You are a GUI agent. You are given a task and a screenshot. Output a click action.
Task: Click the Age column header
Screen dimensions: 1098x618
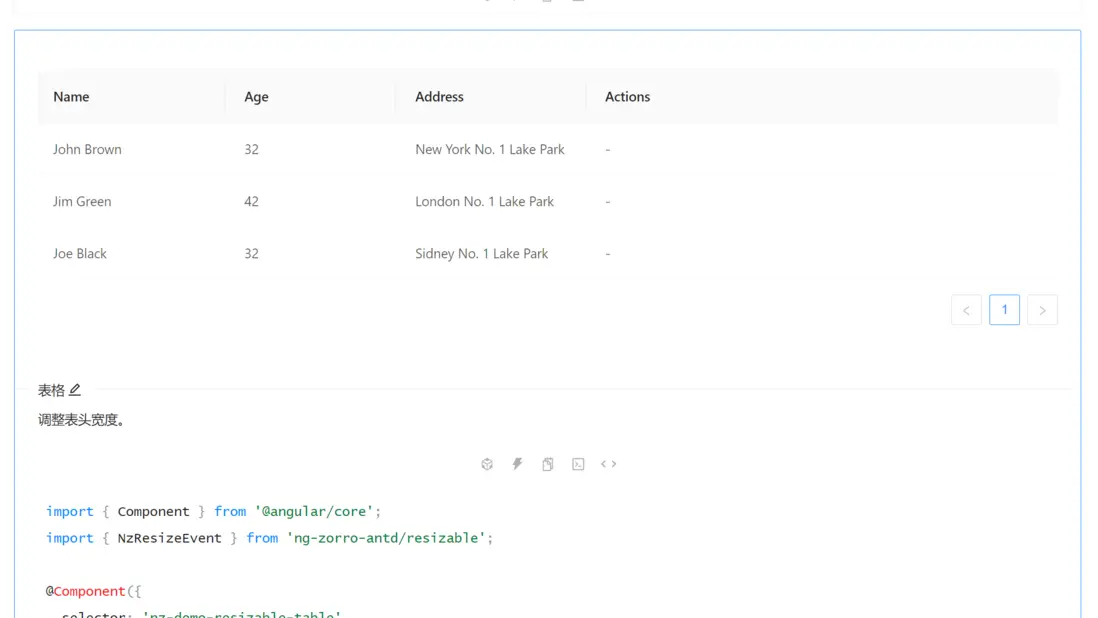click(x=256, y=97)
